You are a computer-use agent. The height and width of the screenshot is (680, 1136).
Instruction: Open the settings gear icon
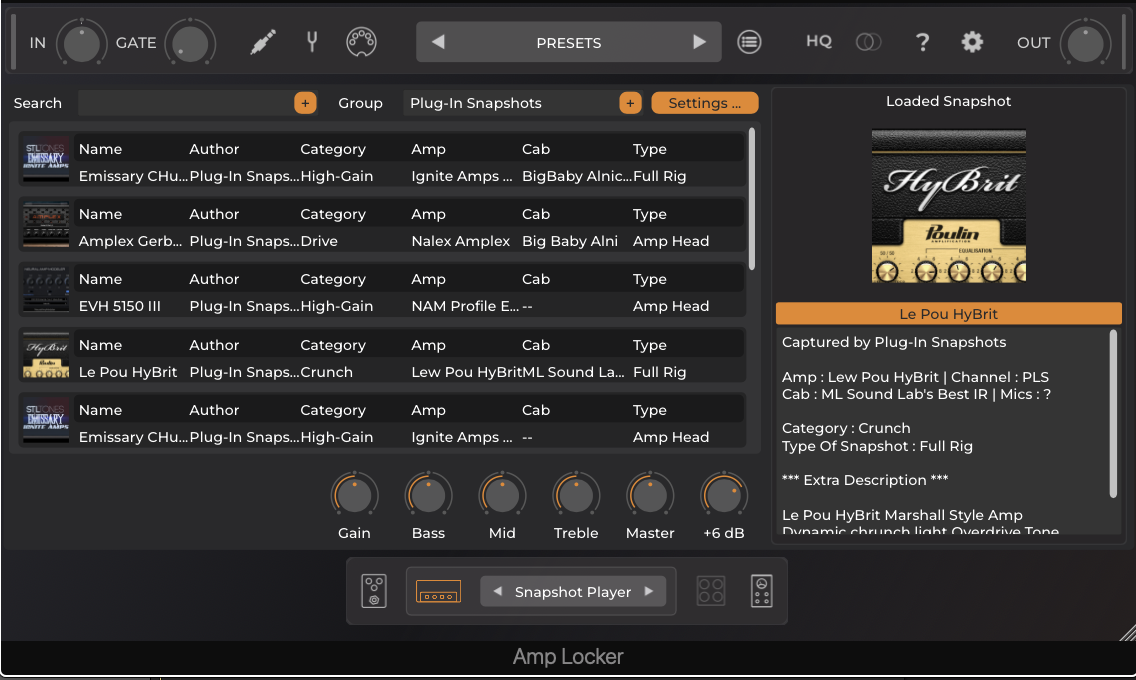(972, 42)
